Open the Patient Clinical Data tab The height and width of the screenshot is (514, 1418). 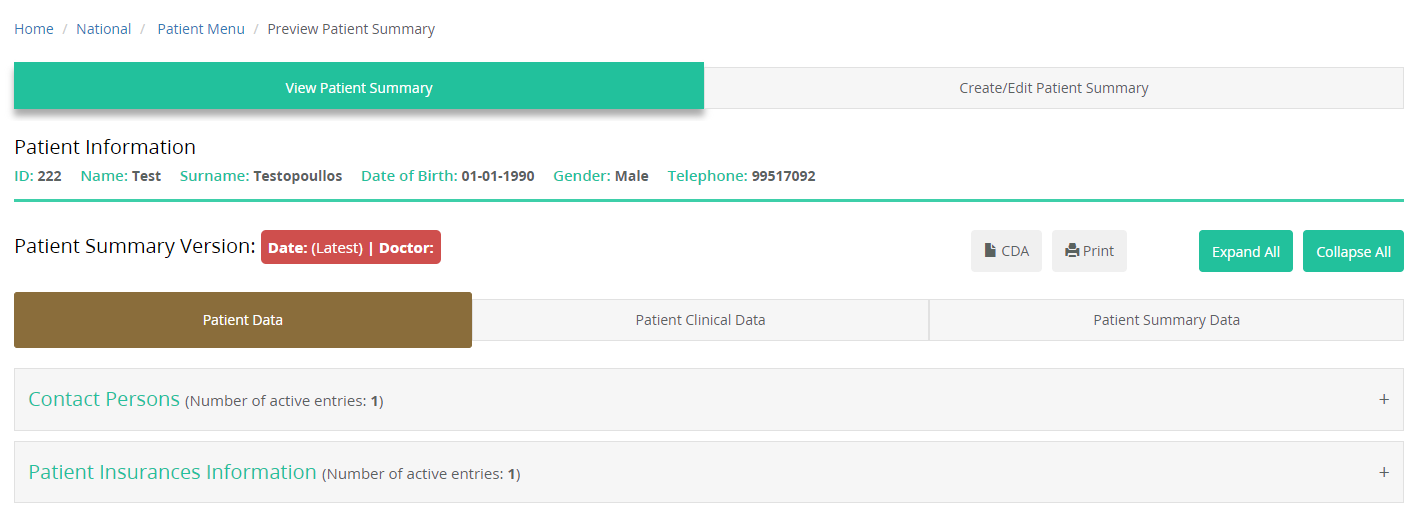(x=700, y=320)
